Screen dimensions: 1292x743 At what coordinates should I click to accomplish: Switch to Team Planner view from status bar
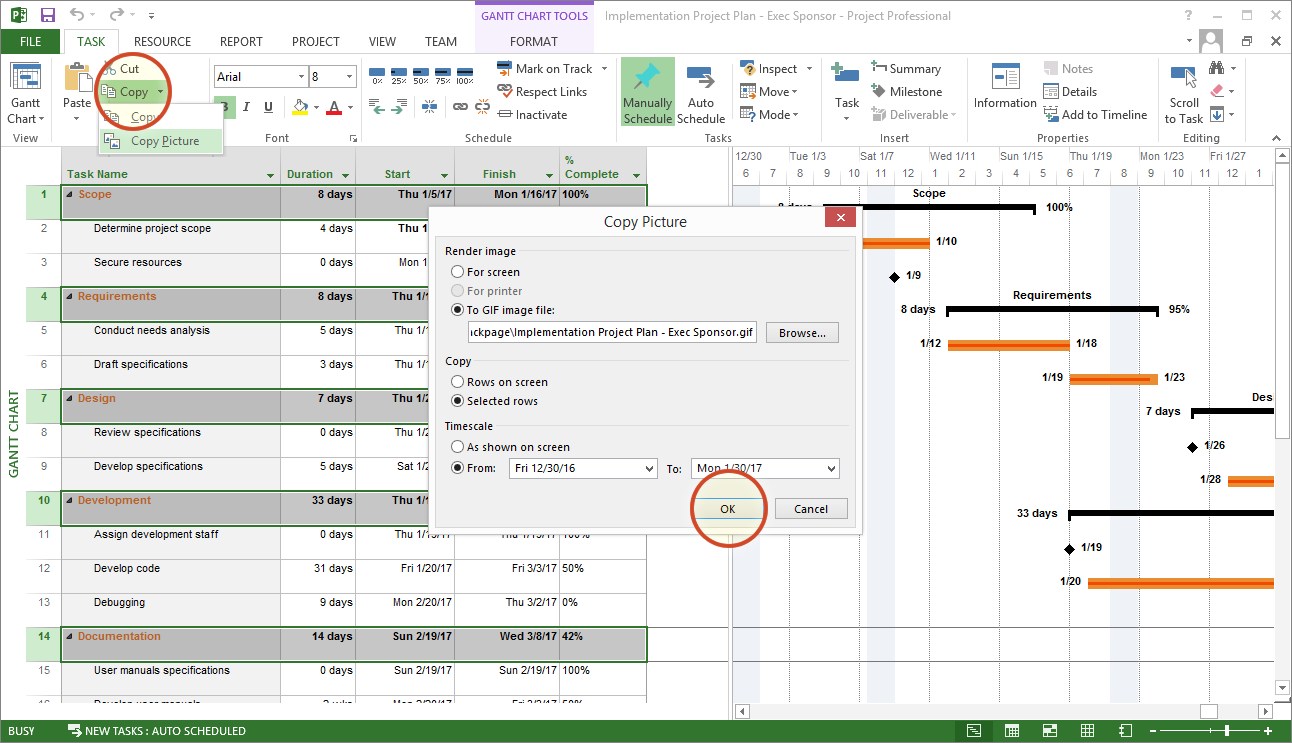click(x=1049, y=731)
